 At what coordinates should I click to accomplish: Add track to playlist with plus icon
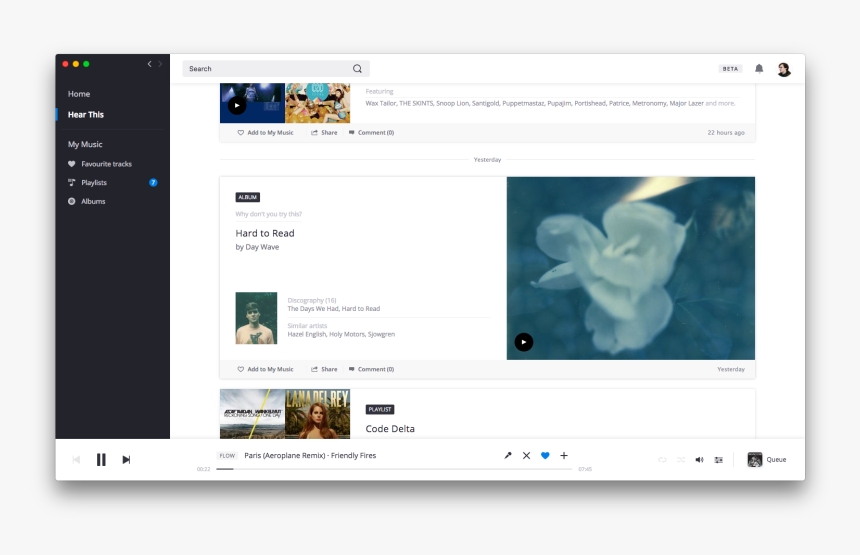tap(564, 455)
